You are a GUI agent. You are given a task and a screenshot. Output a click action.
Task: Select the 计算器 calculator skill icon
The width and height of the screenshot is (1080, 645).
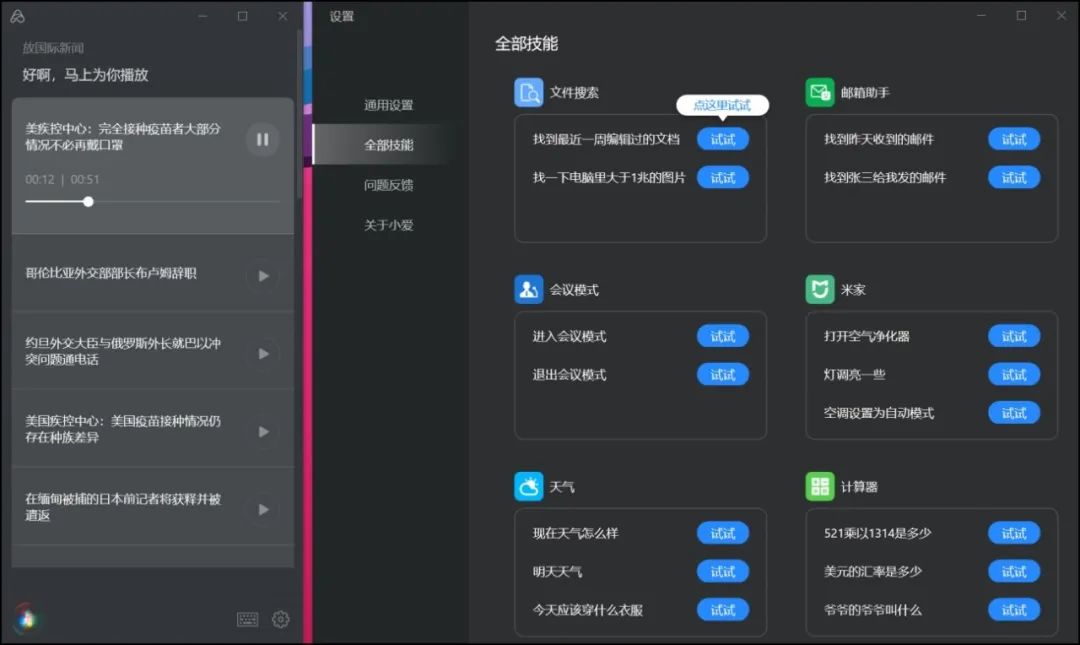click(820, 486)
